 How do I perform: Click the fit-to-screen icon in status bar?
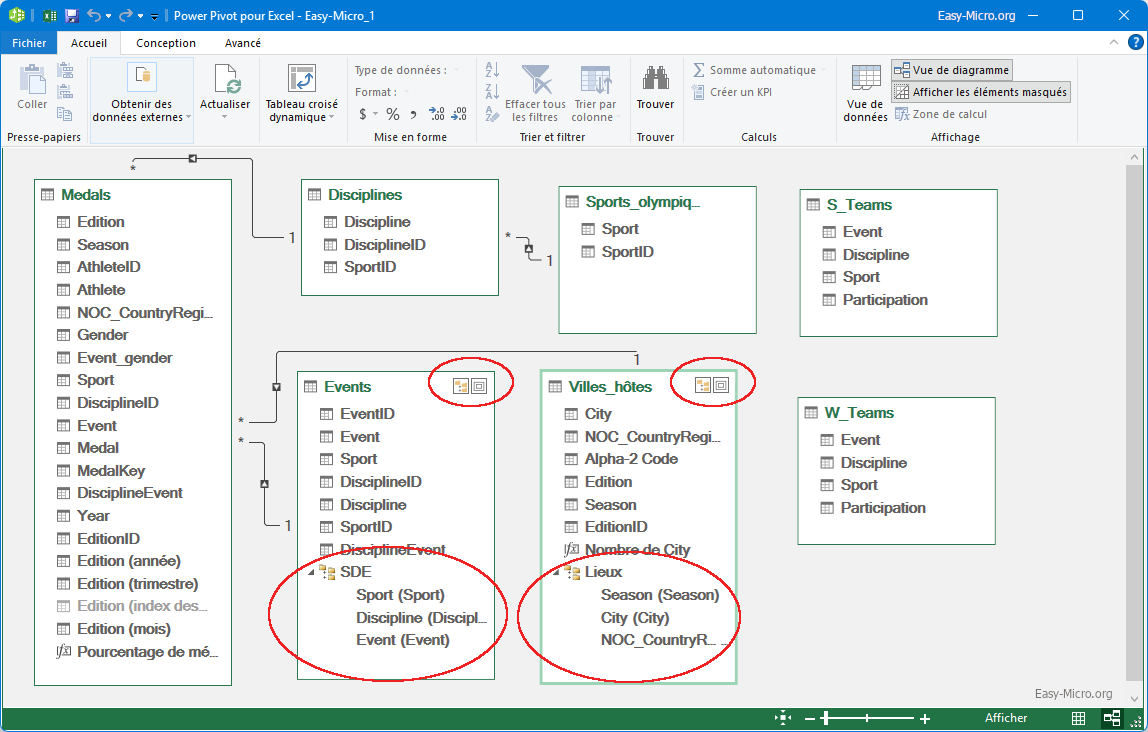pos(783,718)
